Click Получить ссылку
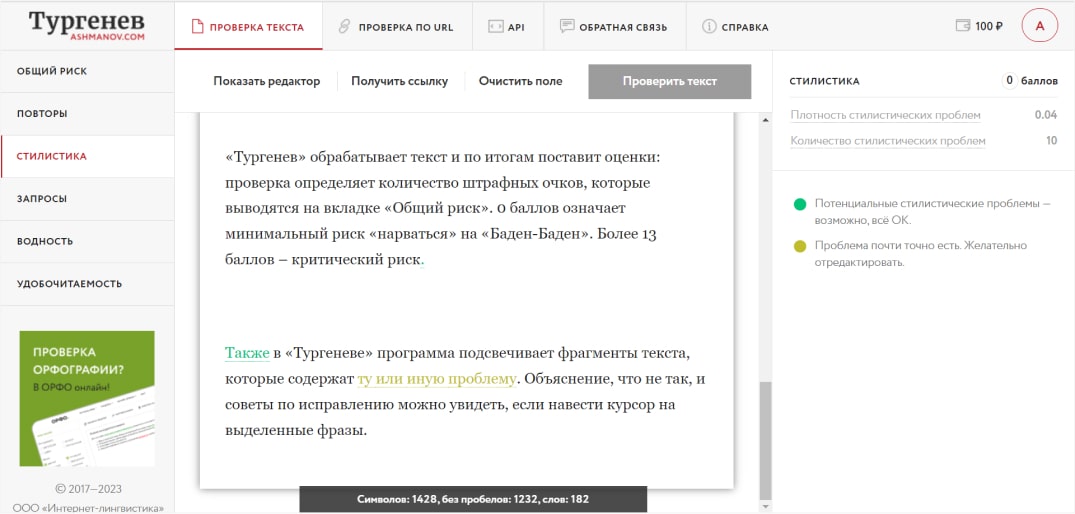The image size is (1075, 514). point(400,82)
